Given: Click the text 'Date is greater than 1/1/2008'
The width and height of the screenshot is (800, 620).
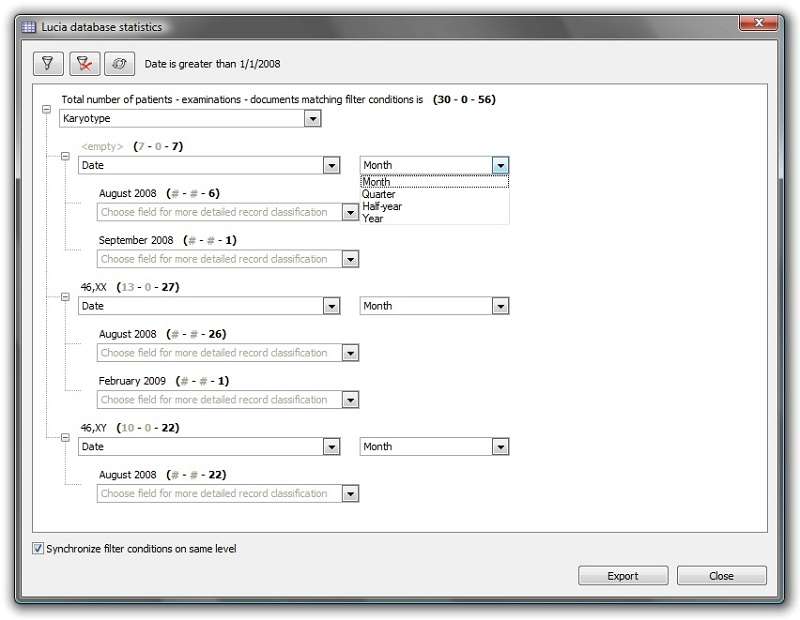Looking at the screenshot, I should [212, 64].
